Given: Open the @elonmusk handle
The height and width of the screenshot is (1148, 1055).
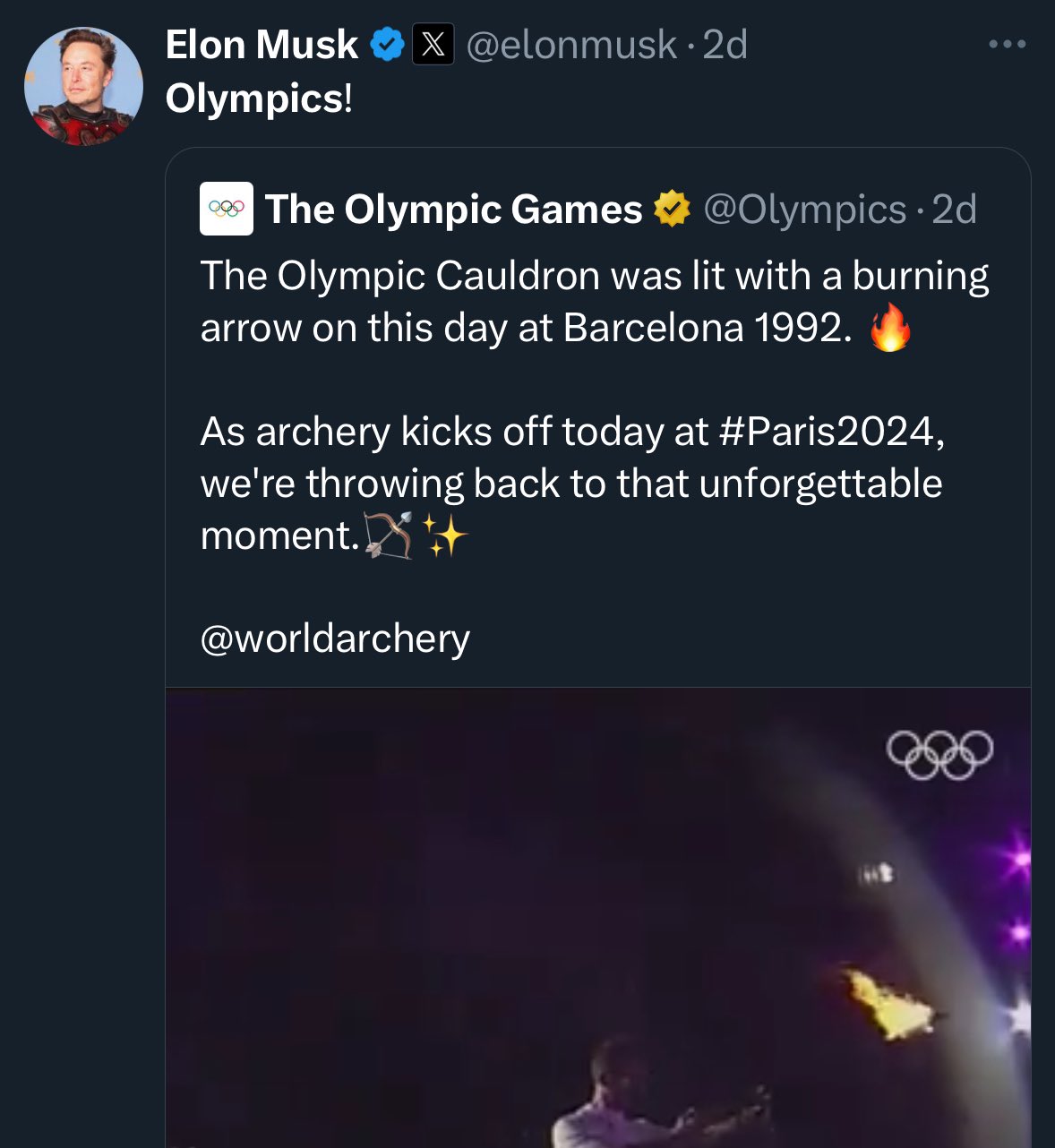Looking at the screenshot, I should tap(571, 45).
